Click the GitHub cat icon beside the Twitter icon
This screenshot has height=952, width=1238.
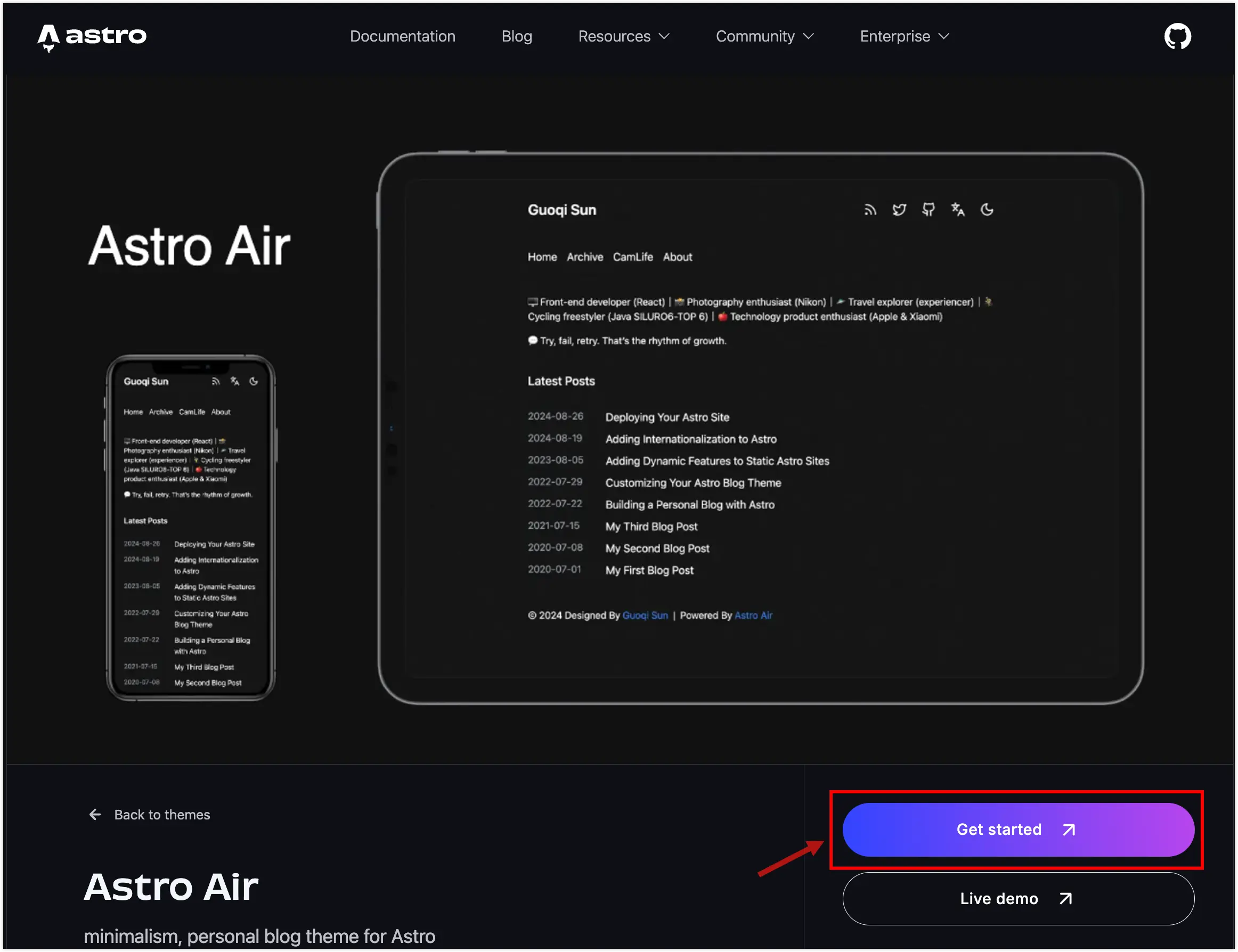[928, 210]
